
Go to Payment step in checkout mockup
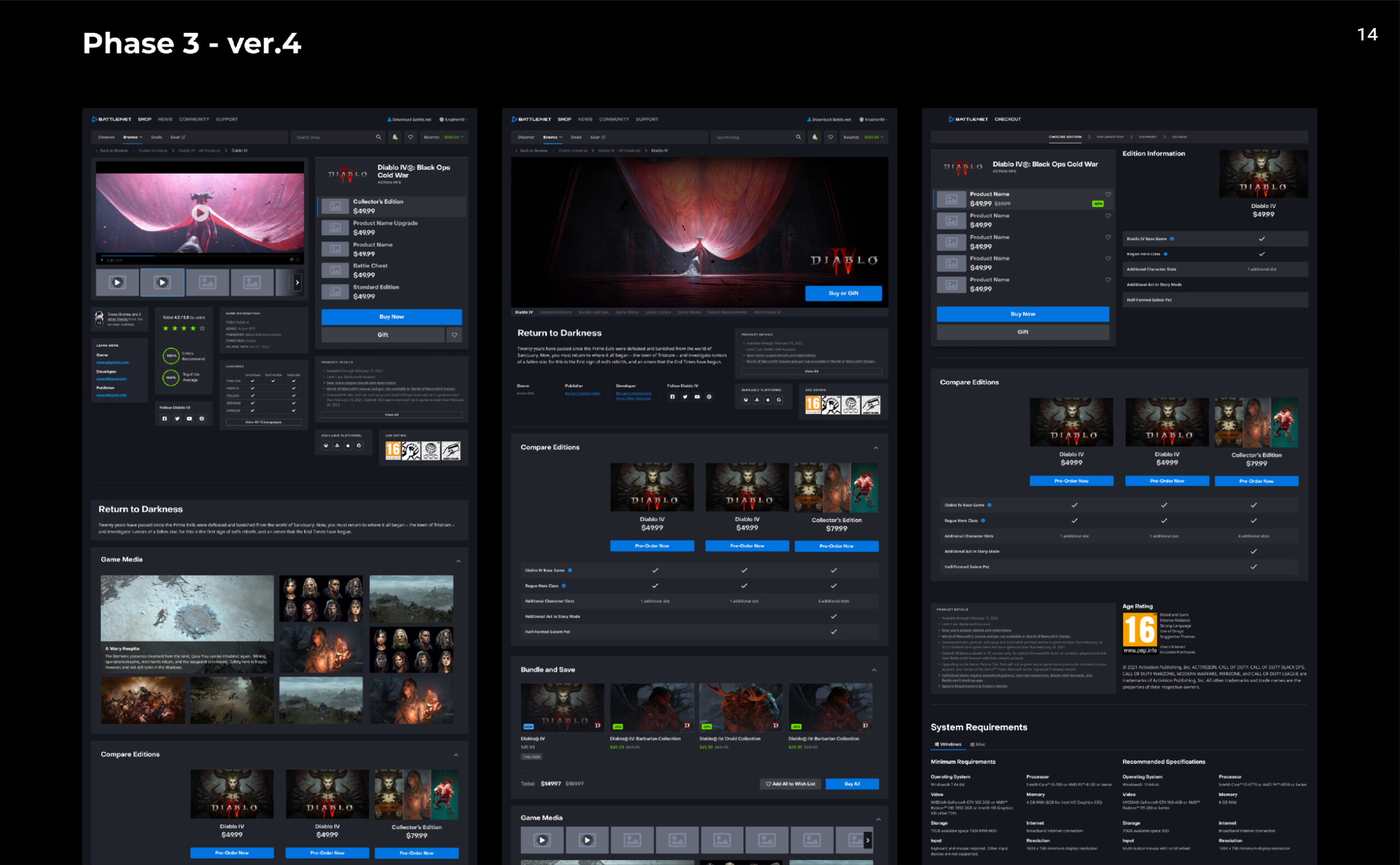coord(1148,137)
